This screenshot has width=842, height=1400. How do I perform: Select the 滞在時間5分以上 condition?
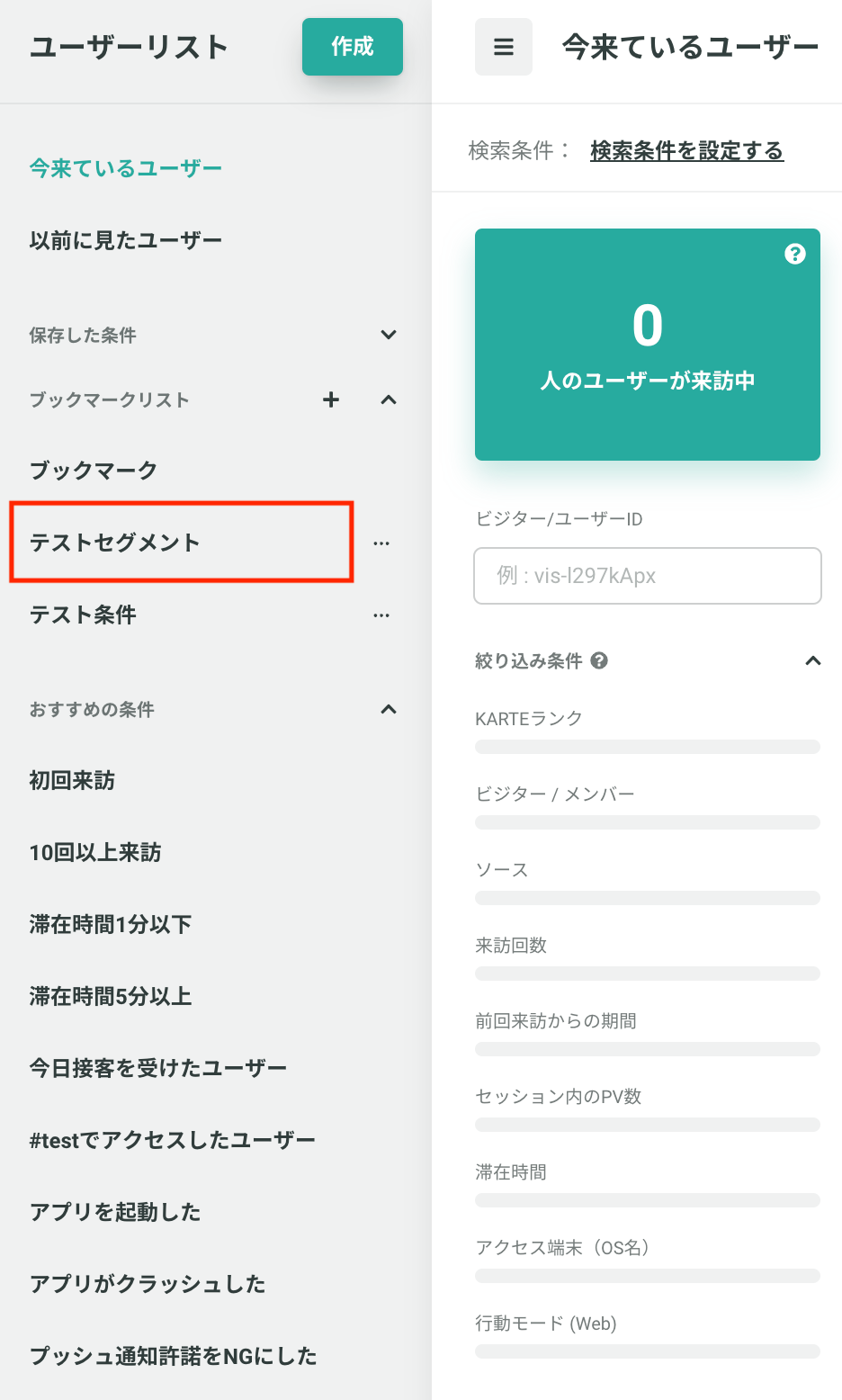(111, 996)
